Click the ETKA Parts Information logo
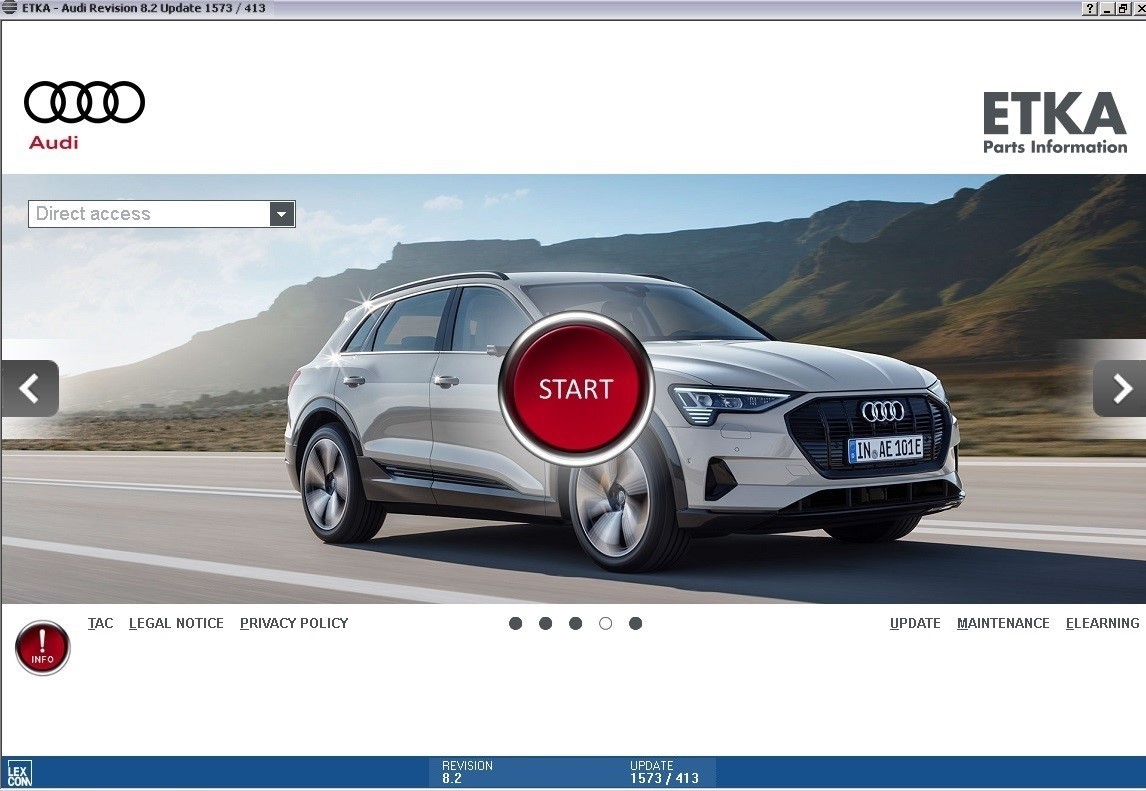1146x791 pixels. (1055, 122)
